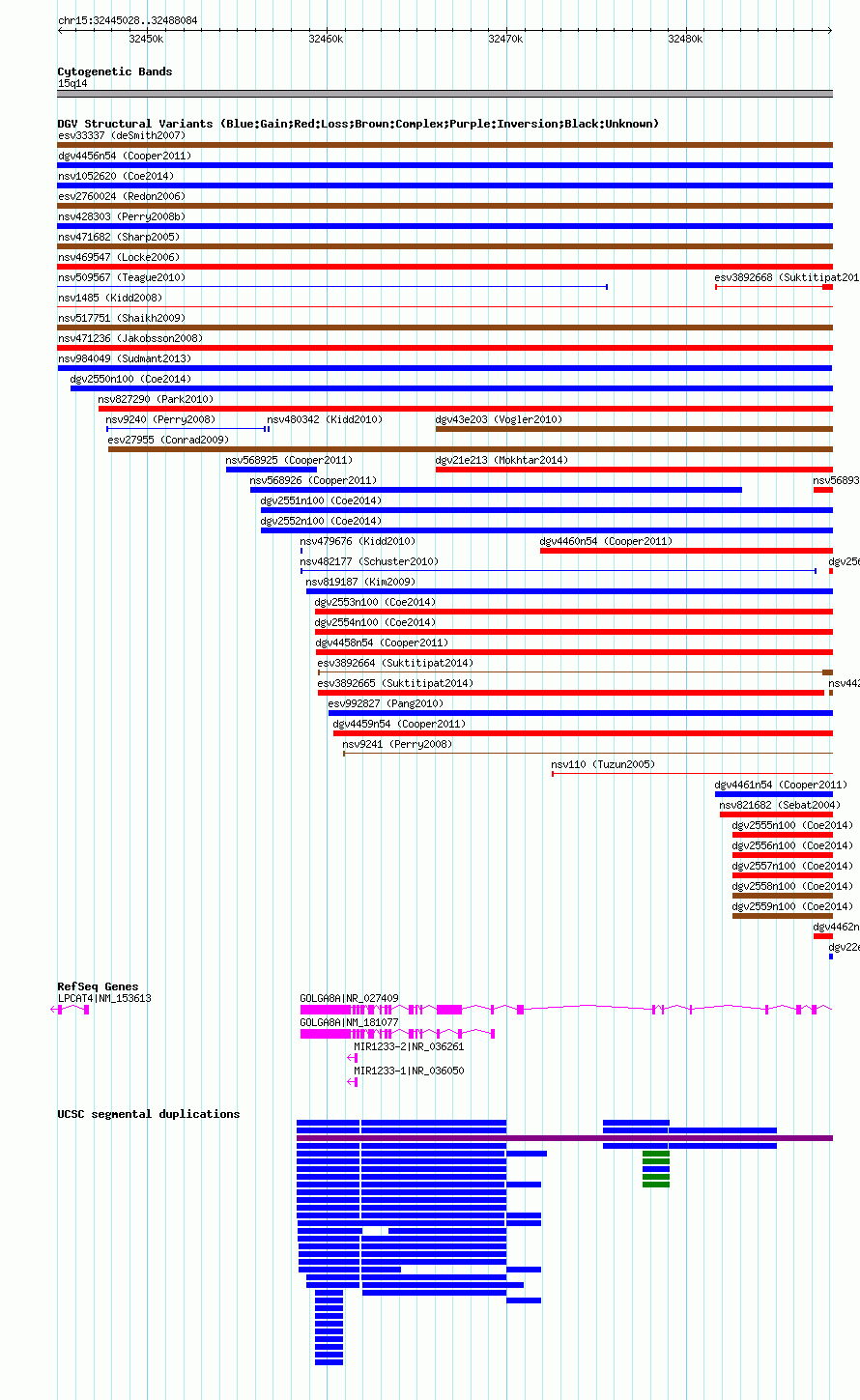Click the nsv9241 (Perry2008) label
This screenshot has width=860, height=1400.
point(397,744)
